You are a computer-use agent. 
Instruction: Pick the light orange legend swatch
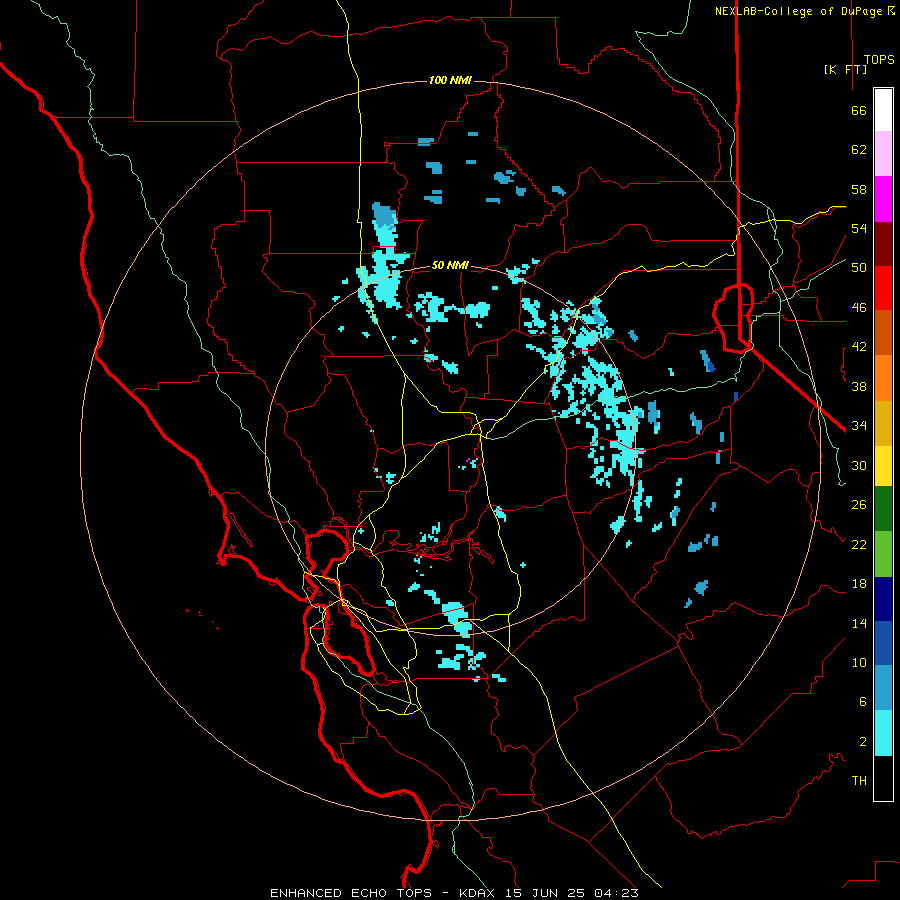point(883,378)
